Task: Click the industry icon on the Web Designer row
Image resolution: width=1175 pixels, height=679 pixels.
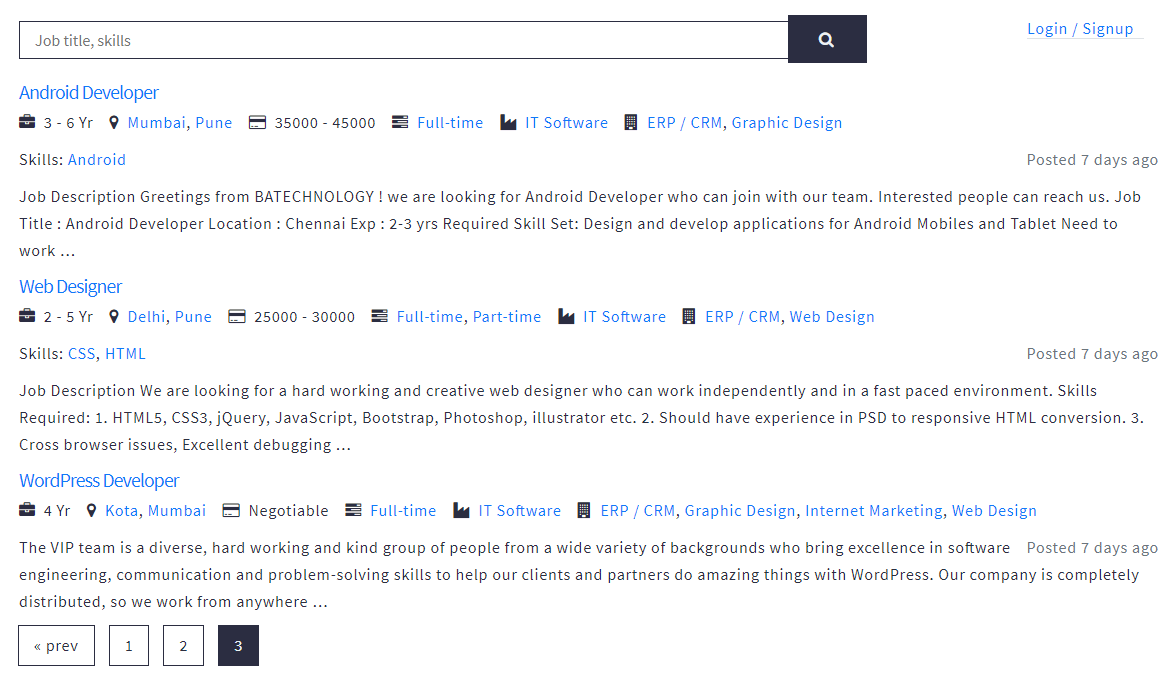Action: tap(566, 317)
